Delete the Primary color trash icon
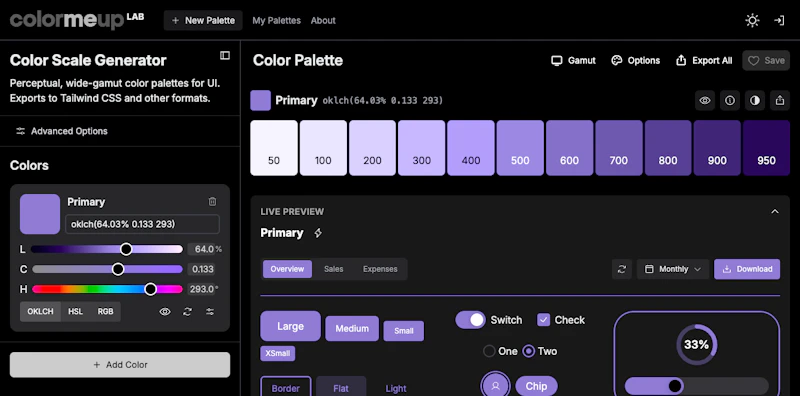Viewport: 800px width, 396px height. (x=212, y=202)
